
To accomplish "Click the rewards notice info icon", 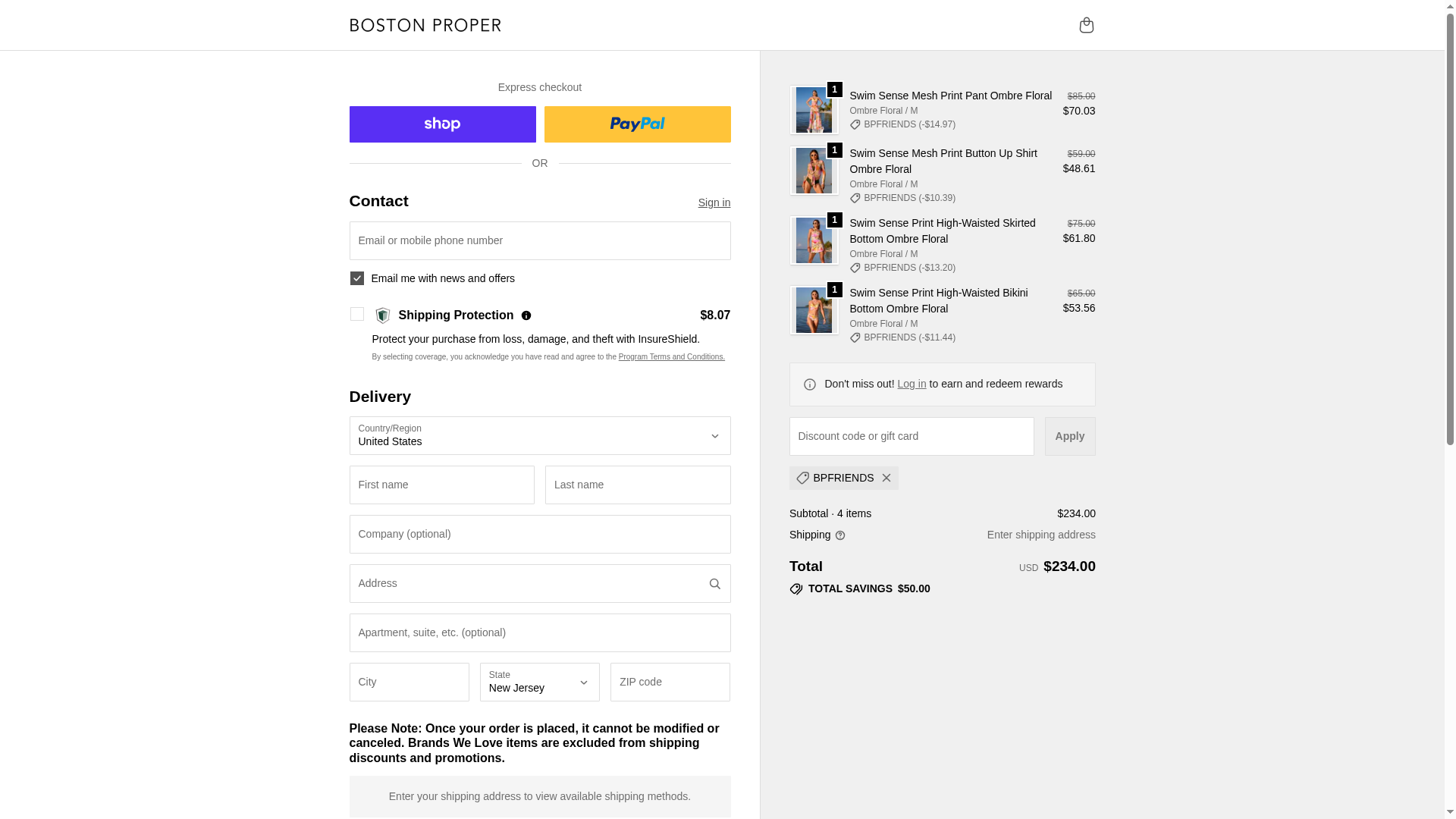I will pyautogui.click(x=810, y=384).
